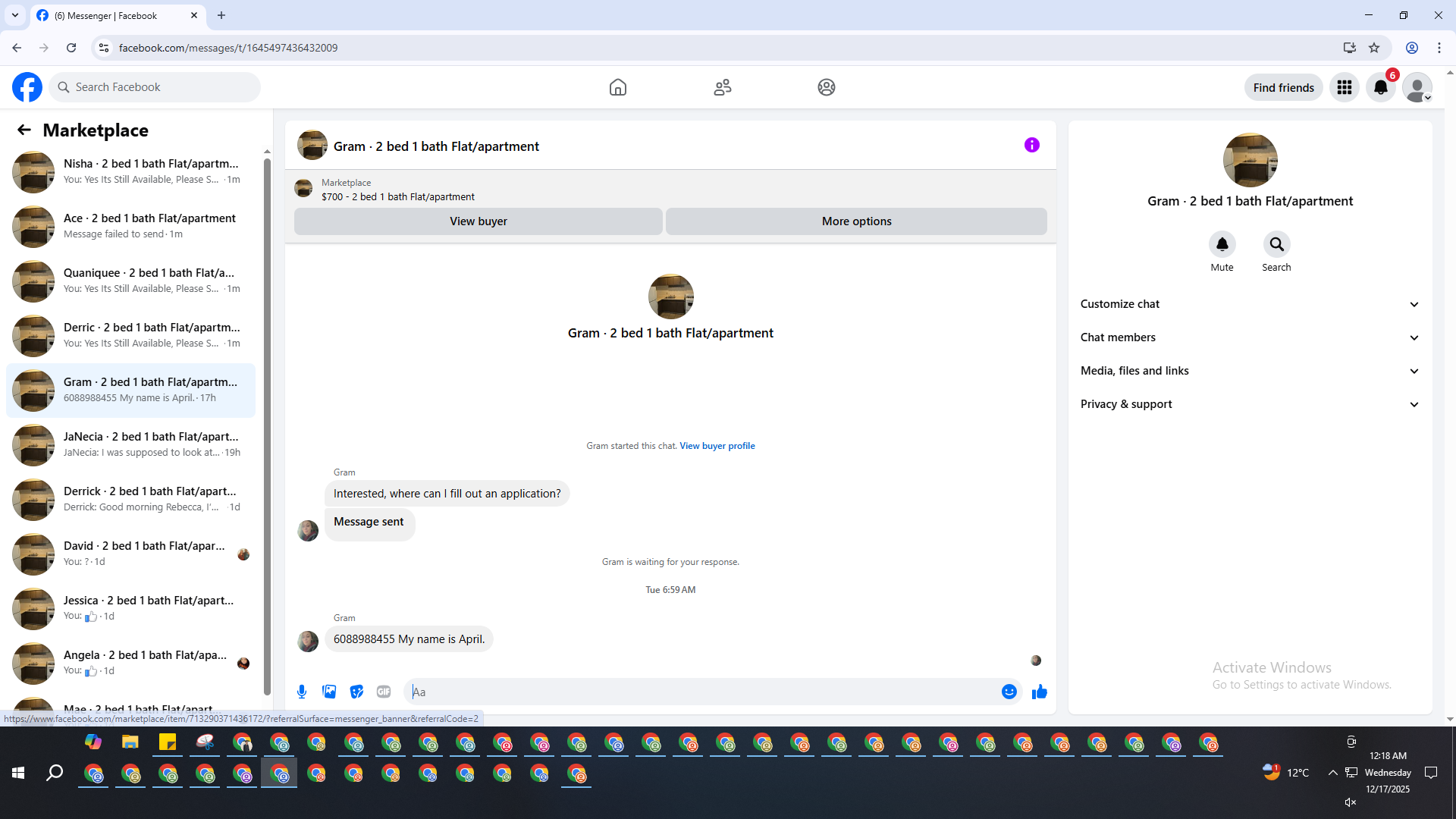Click the message "6088988455 My name is April."
Viewport: 1456px width, 819px height.
pyautogui.click(x=409, y=639)
